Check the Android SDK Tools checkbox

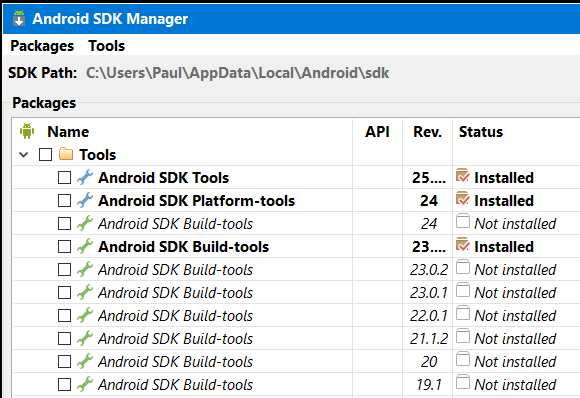click(x=64, y=178)
